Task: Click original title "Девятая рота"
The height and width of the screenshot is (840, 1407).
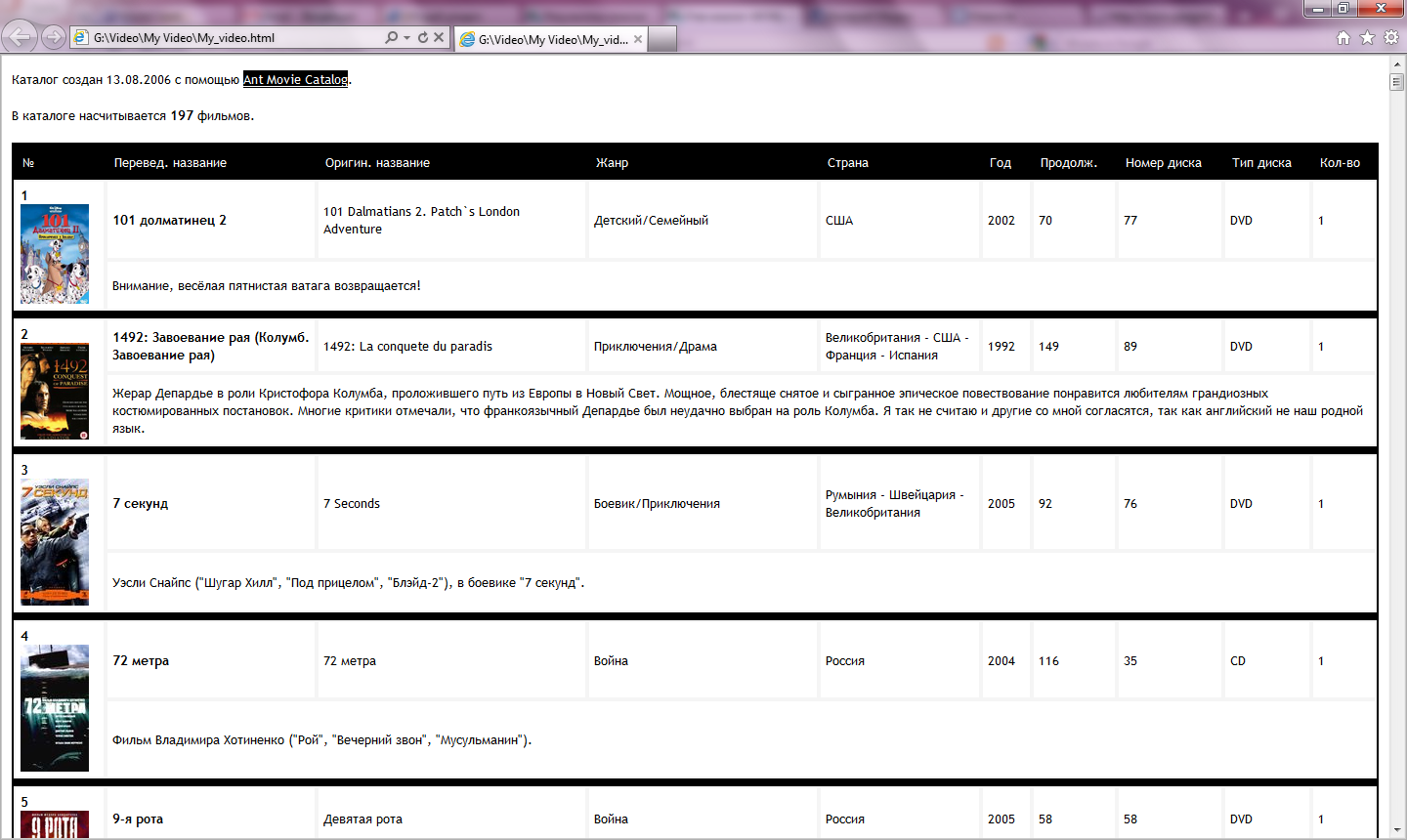Action: pyautogui.click(x=362, y=819)
